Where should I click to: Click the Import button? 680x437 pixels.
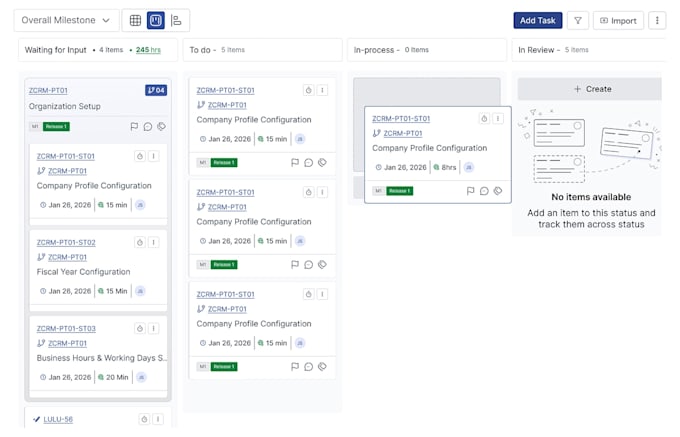pyautogui.click(x=618, y=20)
